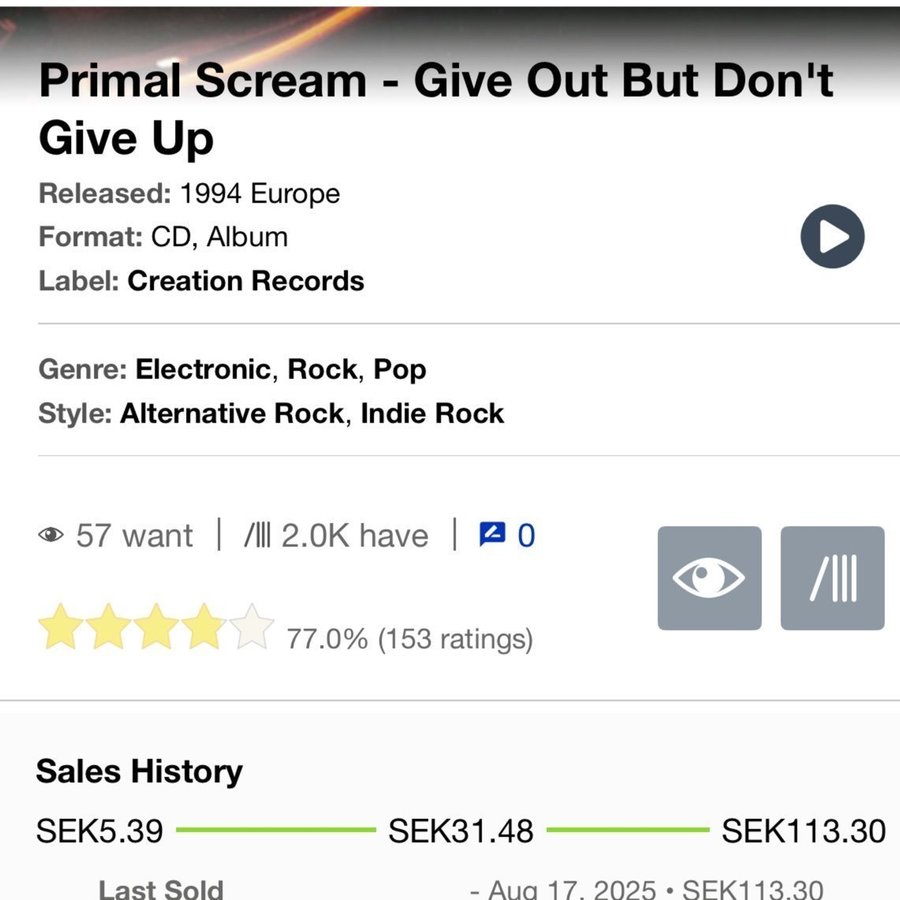Viewport: 900px width, 900px height.
Task: Click the small eye icon beside 57 want
Action: [50, 535]
